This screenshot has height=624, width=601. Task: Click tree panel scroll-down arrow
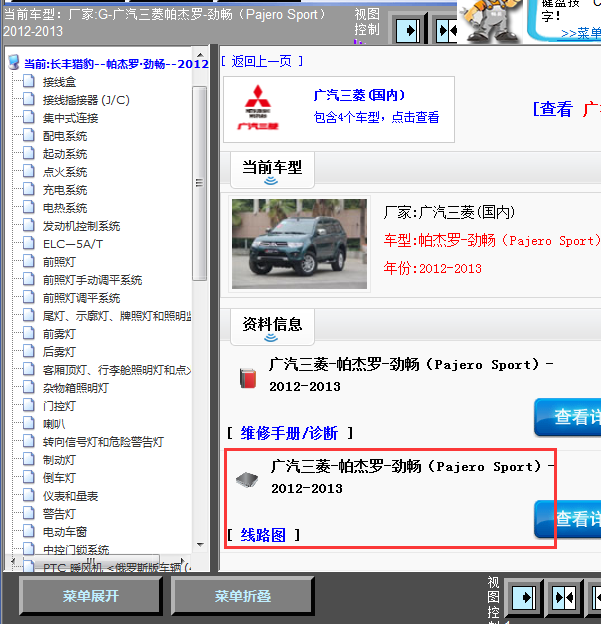[200, 545]
